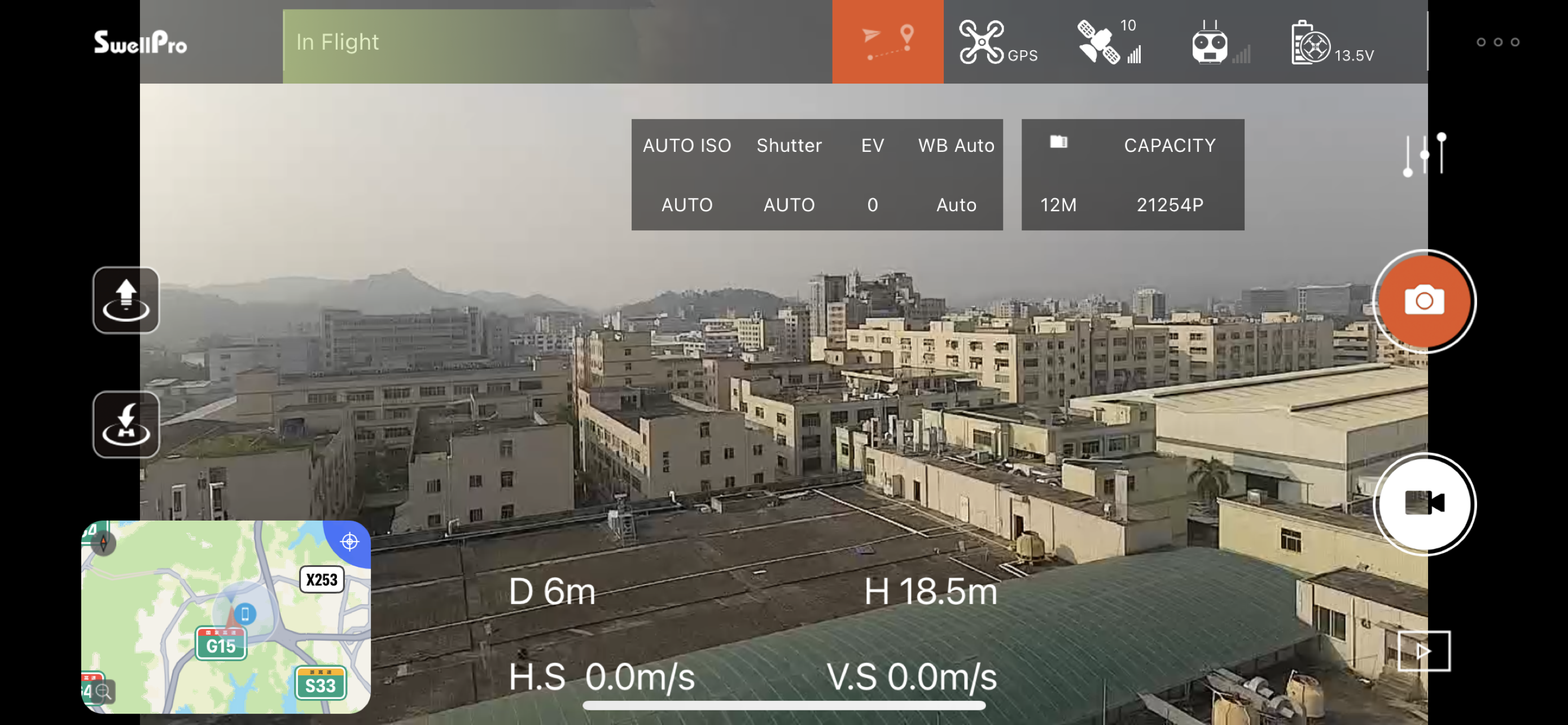Screen dimensions: 1568x725
Task: Open the satellite signal status icon
Action: [x=1098, y=41]
